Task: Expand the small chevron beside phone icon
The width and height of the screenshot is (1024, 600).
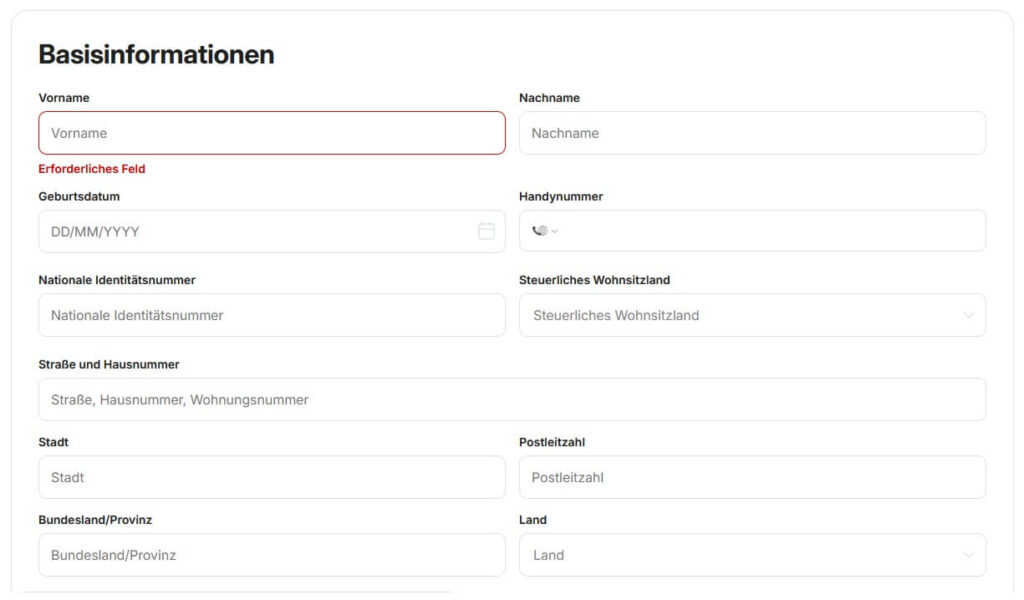Action: coord(555,232)
